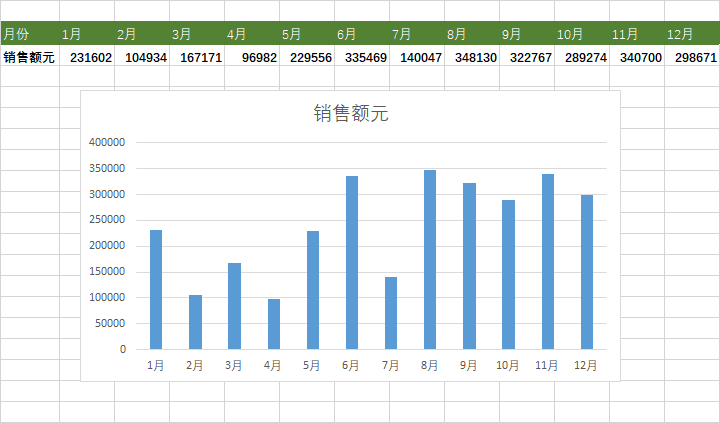Click the cell containing 96982
The height and width of the screenshot is (423, 720).
click(x=252, y=57)
